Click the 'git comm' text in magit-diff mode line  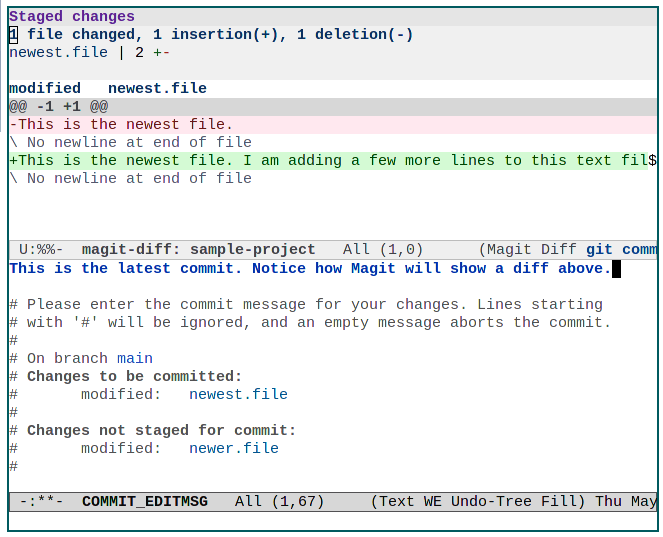[621, 249]
